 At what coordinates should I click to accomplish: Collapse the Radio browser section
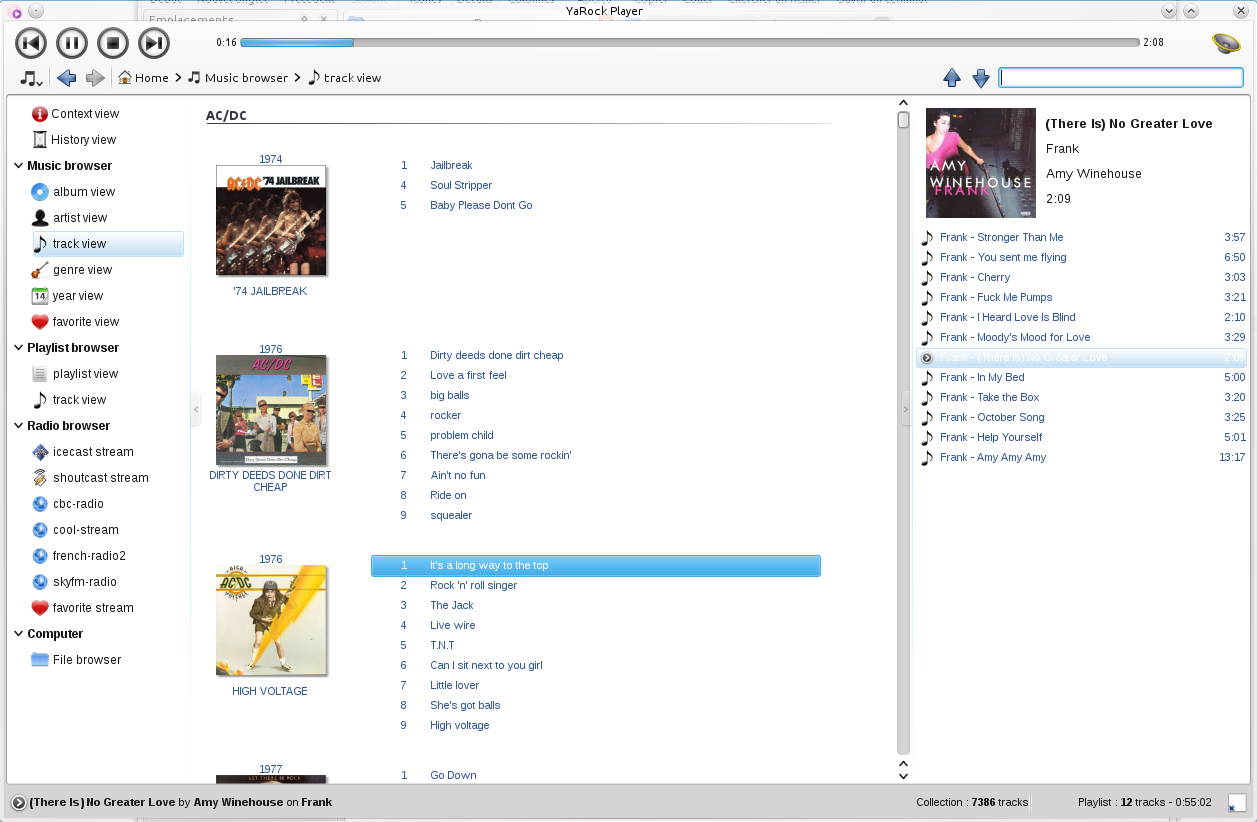tap(19, 426)
